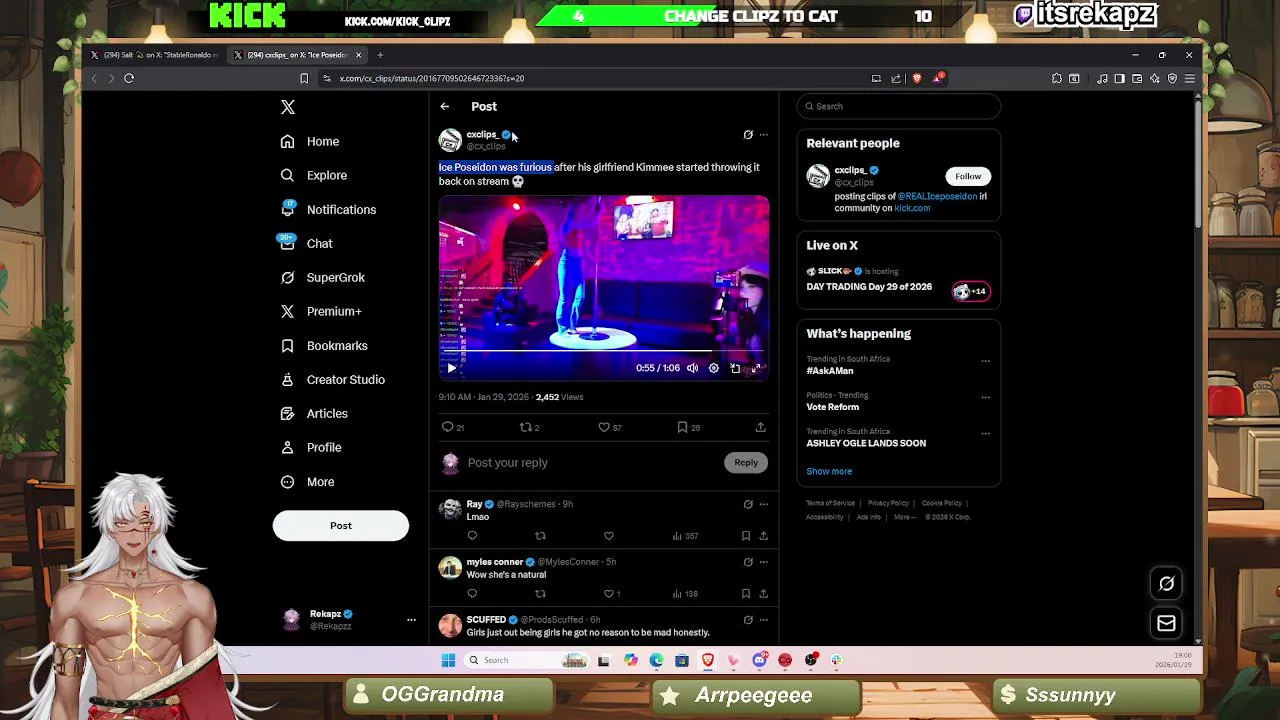
Task: Like myles conner's reply
Action: [x=611, y=594]
